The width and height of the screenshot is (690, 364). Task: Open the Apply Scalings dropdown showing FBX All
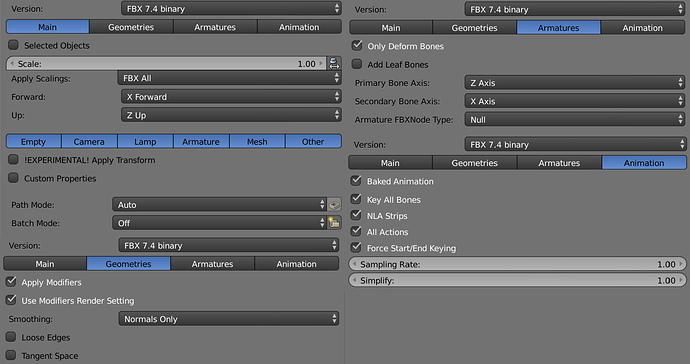click(229, 78)
